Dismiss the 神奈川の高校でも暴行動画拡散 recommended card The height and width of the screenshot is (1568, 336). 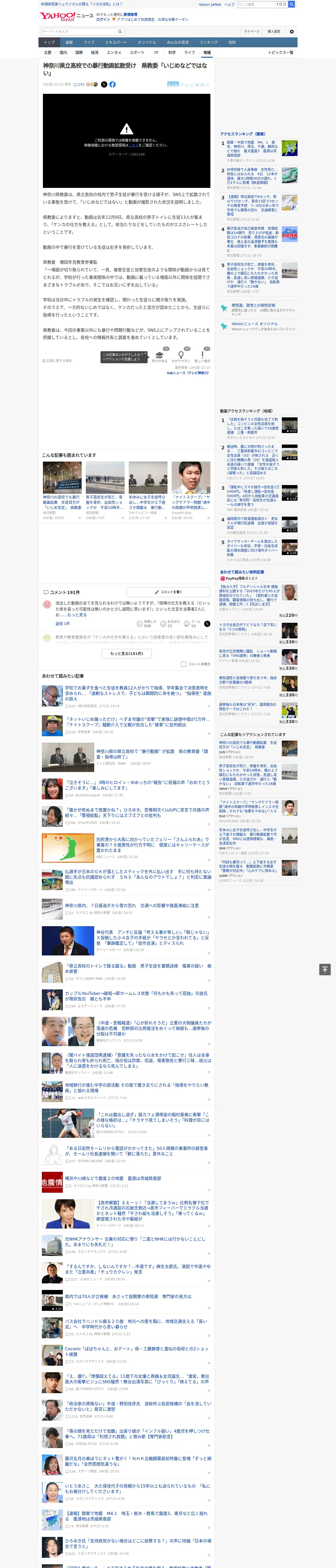(x=79, y=518)
